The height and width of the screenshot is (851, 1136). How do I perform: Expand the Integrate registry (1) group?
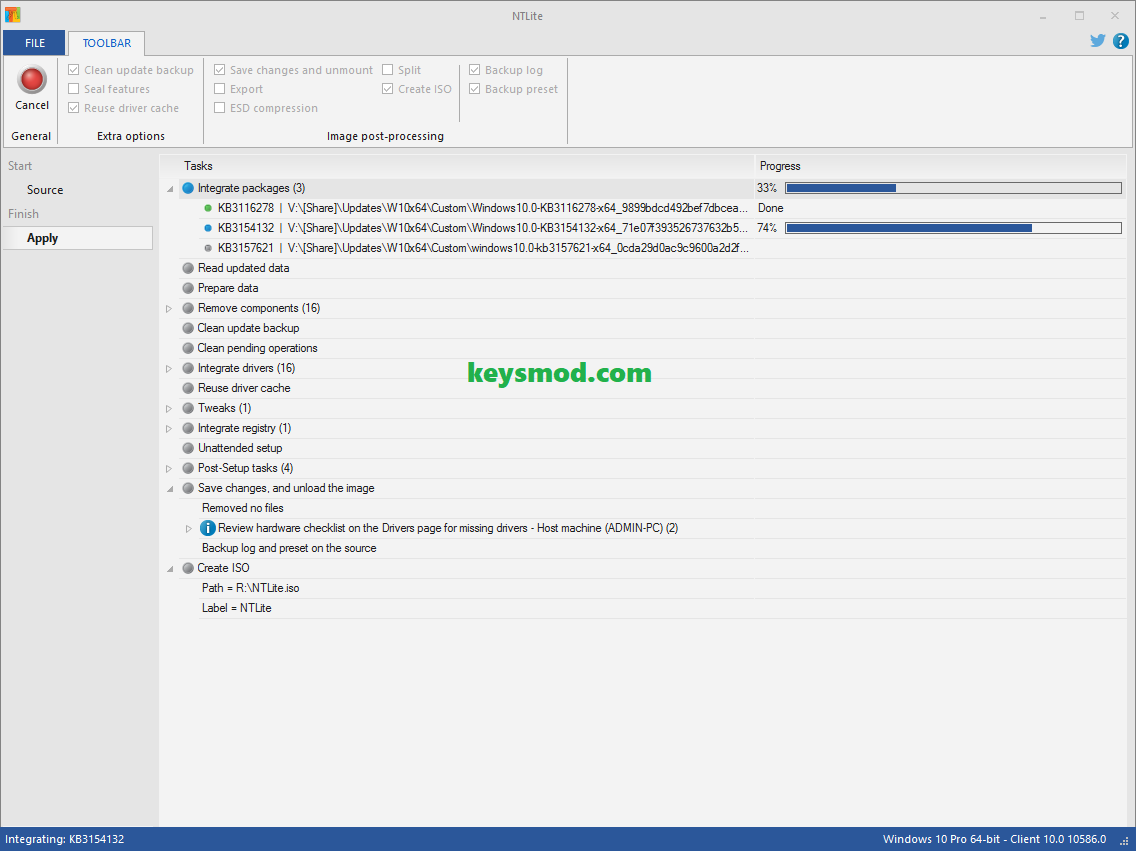[x=169, y=429]
